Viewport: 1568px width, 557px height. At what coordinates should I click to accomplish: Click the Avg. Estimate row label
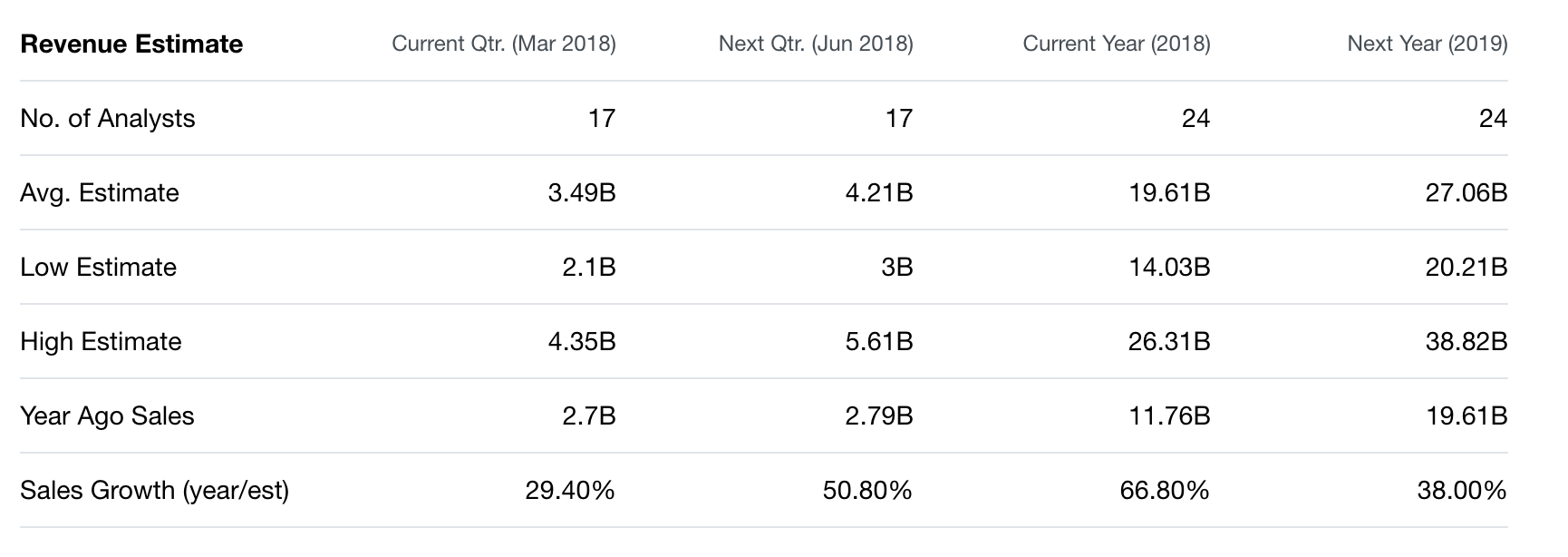[100, 193]
